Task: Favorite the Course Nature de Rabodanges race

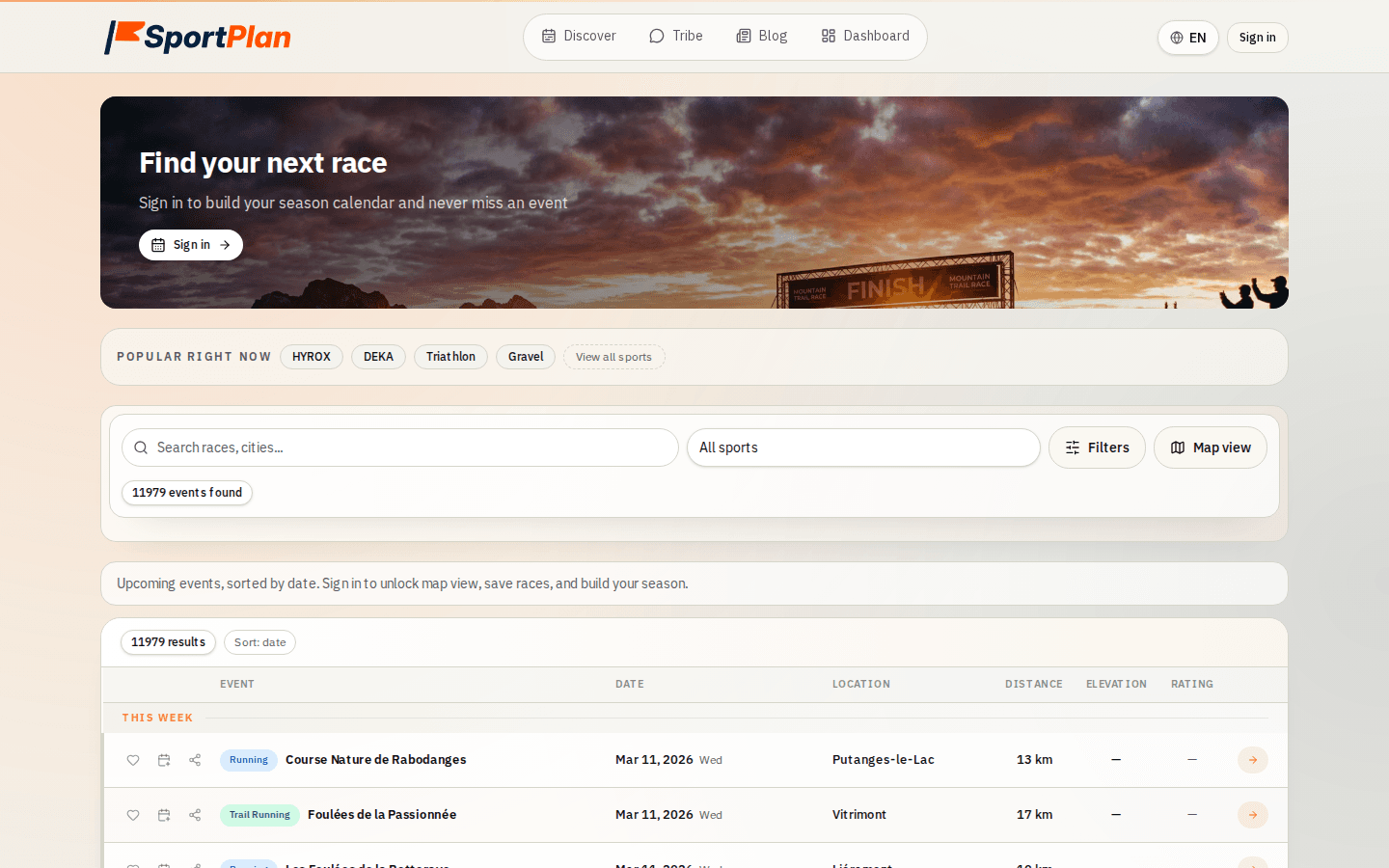Action: (x=133, y=760)
